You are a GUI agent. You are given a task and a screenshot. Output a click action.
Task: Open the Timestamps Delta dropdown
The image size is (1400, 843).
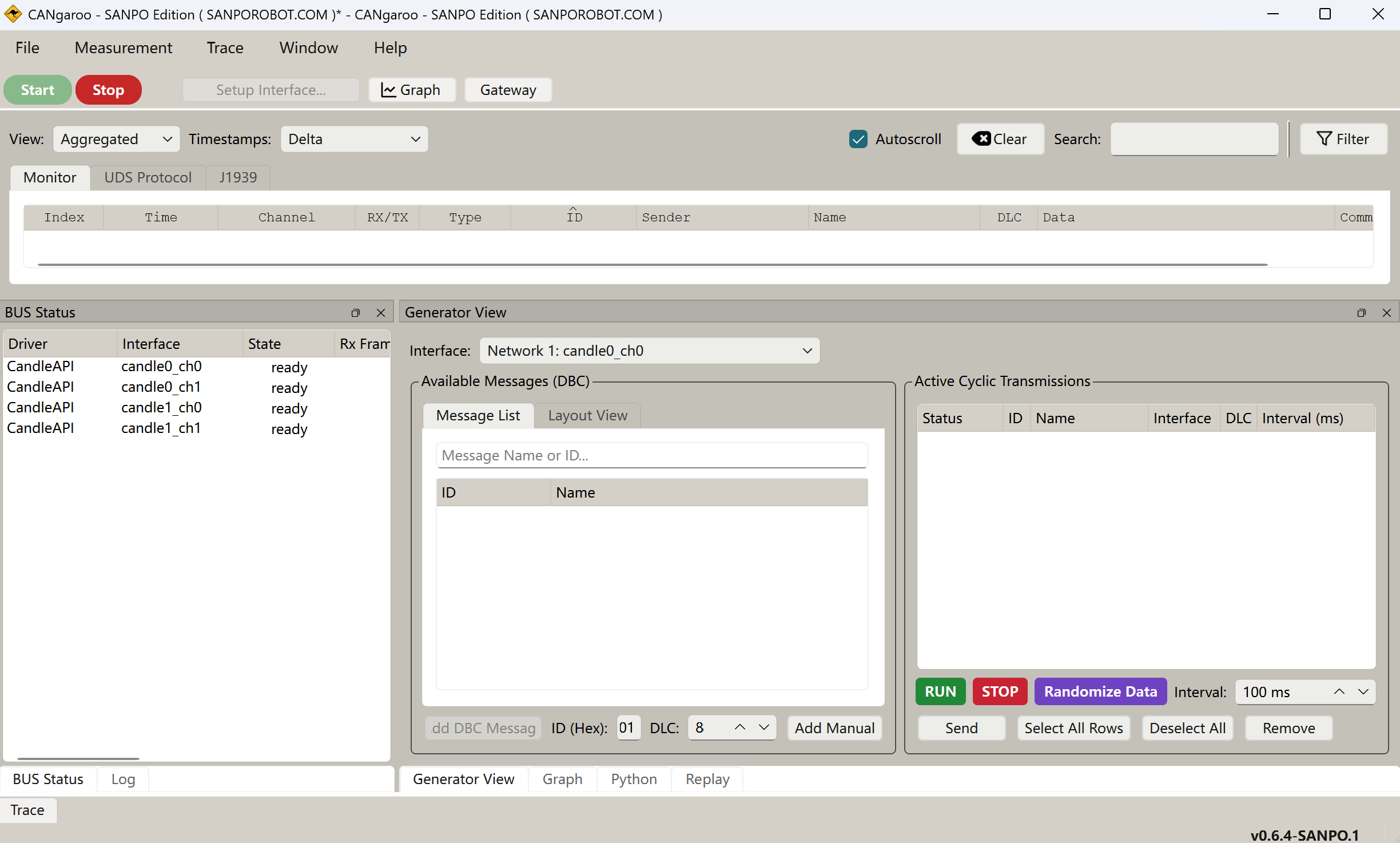point(355,139)
